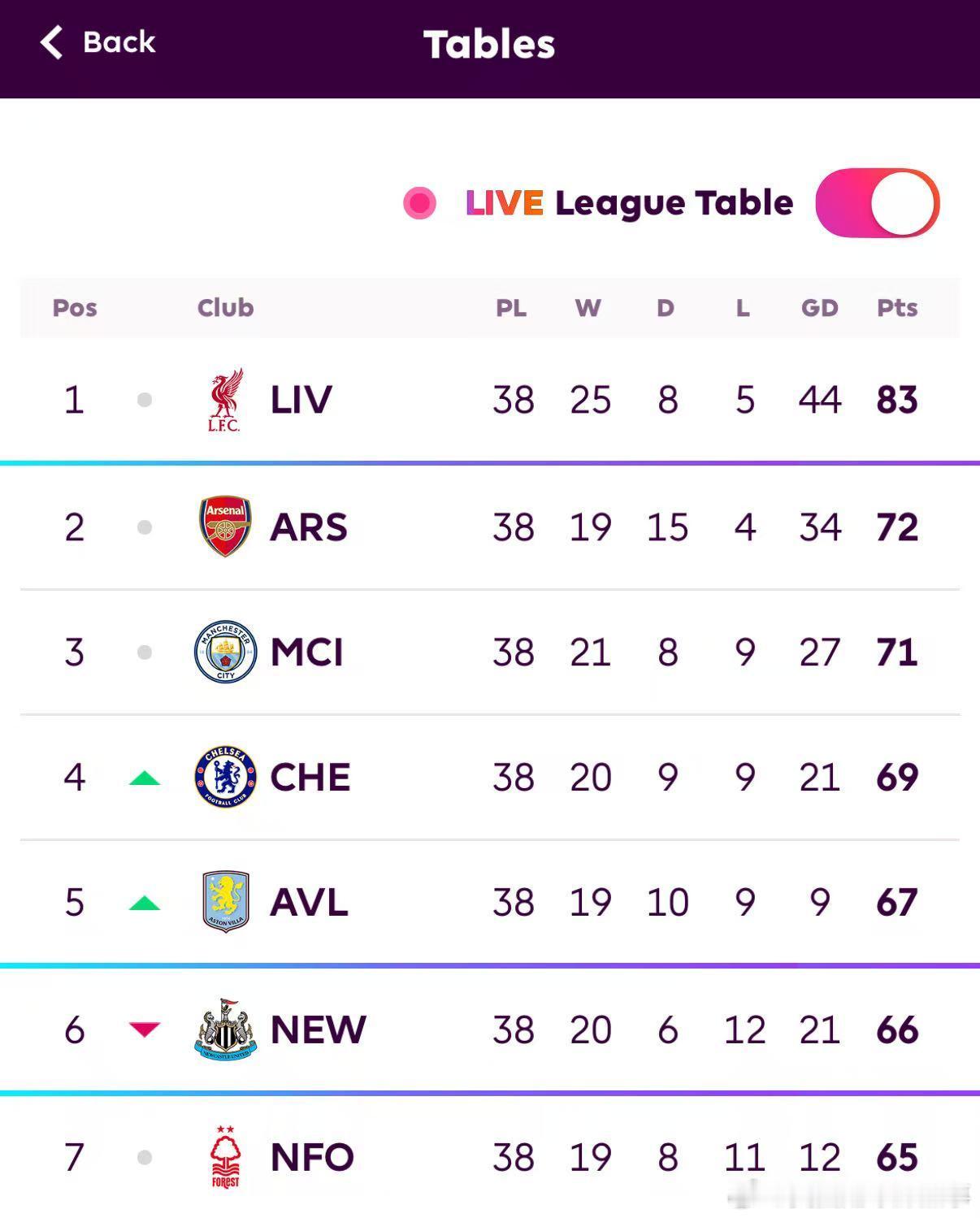The width and height of the screenshot is (980, 1218).
Task: Tap the Club column header
Action: pos(225,308)
